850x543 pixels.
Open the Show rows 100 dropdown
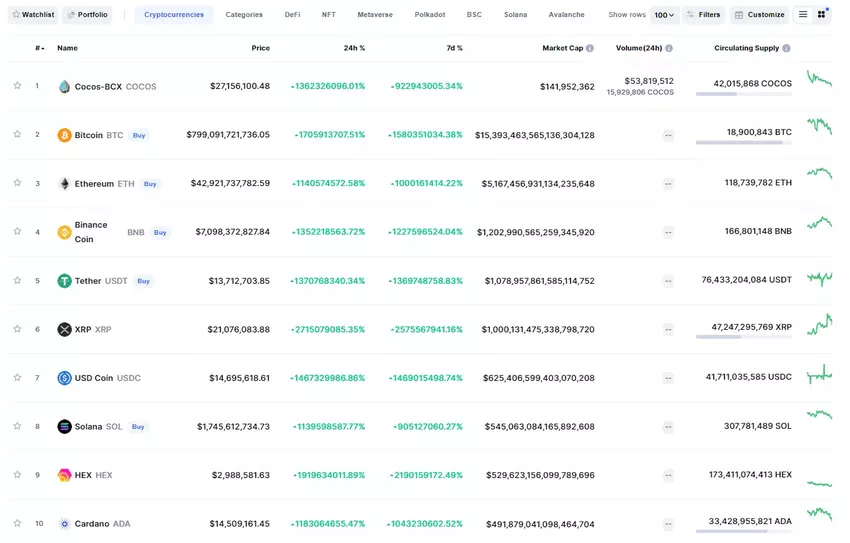pyautogui.click(x=664, y=15)
